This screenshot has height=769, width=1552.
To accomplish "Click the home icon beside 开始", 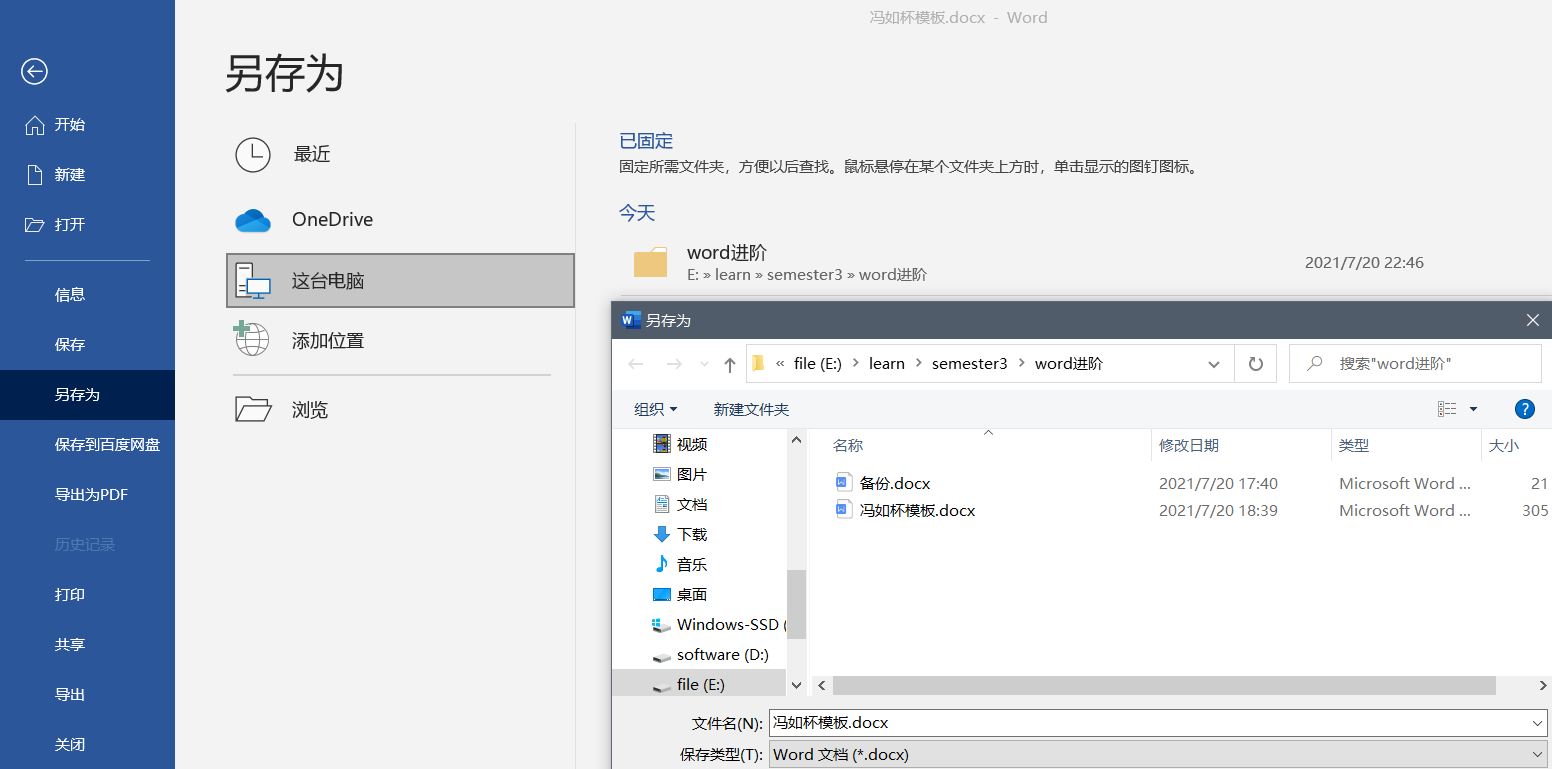I will coord(35,125).
